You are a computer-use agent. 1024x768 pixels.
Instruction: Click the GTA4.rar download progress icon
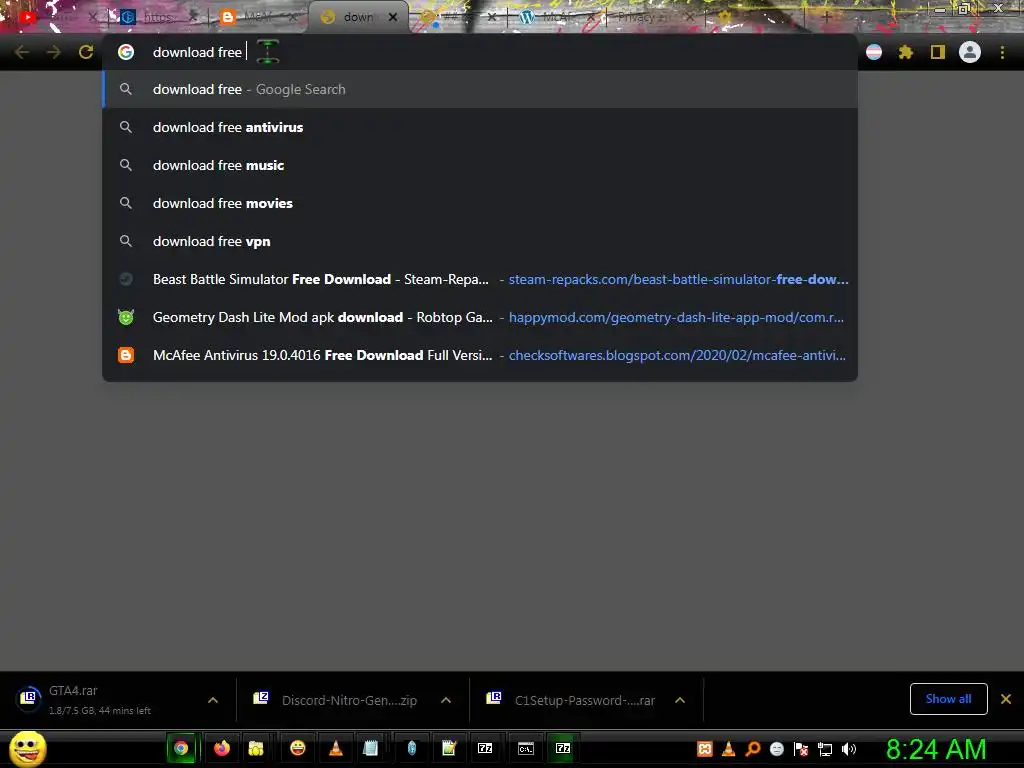tap(29, 699)
